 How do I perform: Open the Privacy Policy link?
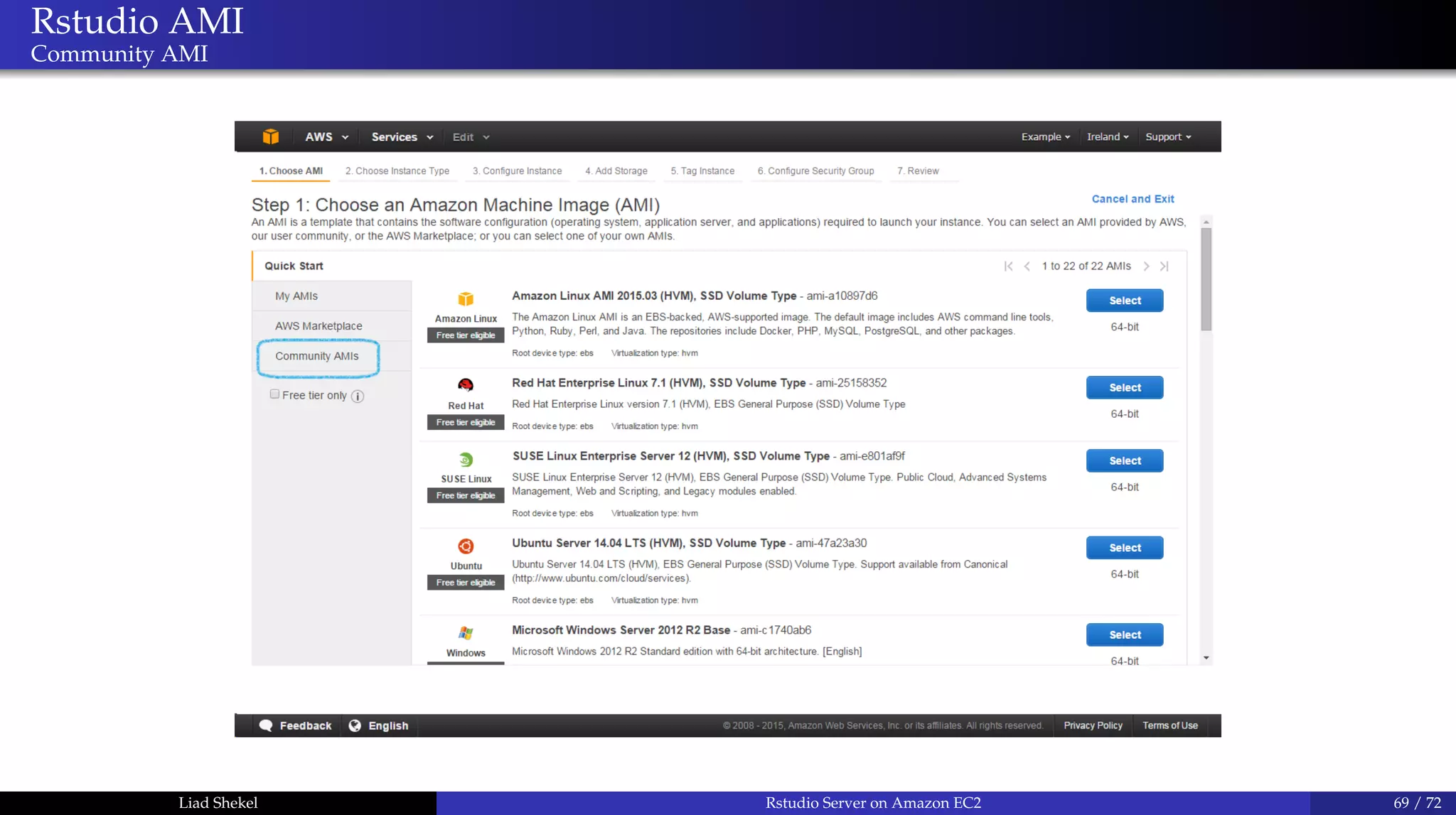click(x=1093, y=725)
